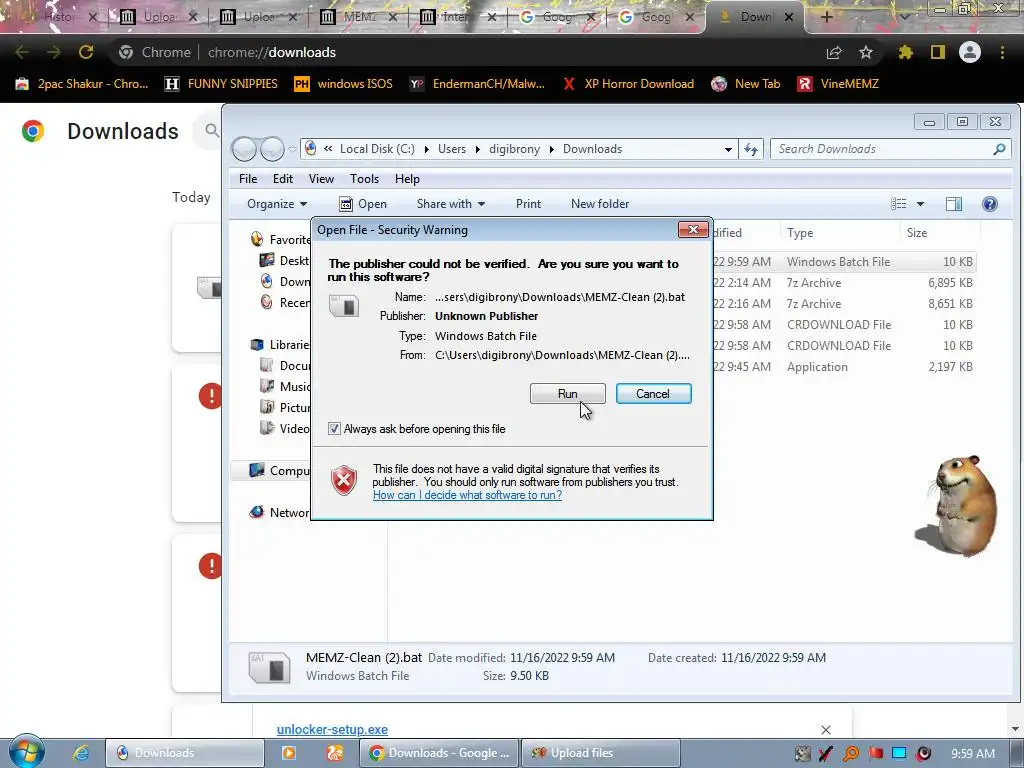The height and width of the screenshot is (768, 1024).
Task: Click the share page icon in Chrome
Action: click(x=834, y=52)
